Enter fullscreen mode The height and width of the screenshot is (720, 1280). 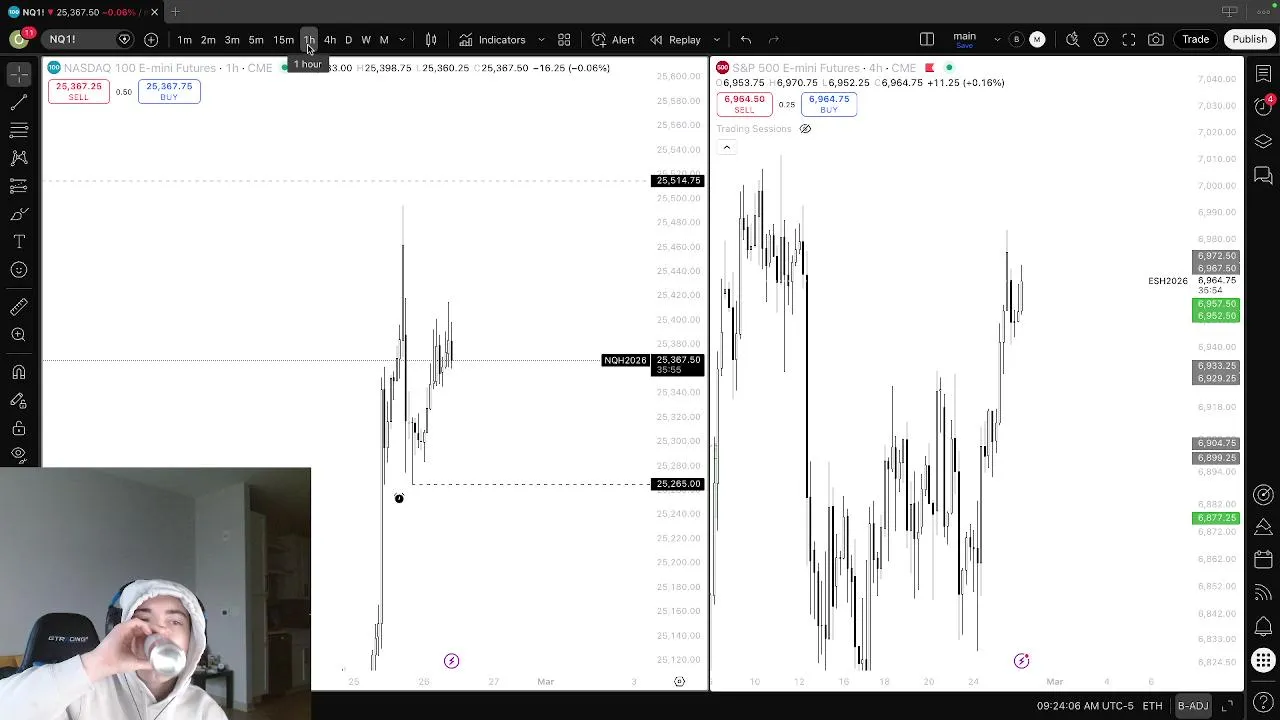coord(1129,40)
